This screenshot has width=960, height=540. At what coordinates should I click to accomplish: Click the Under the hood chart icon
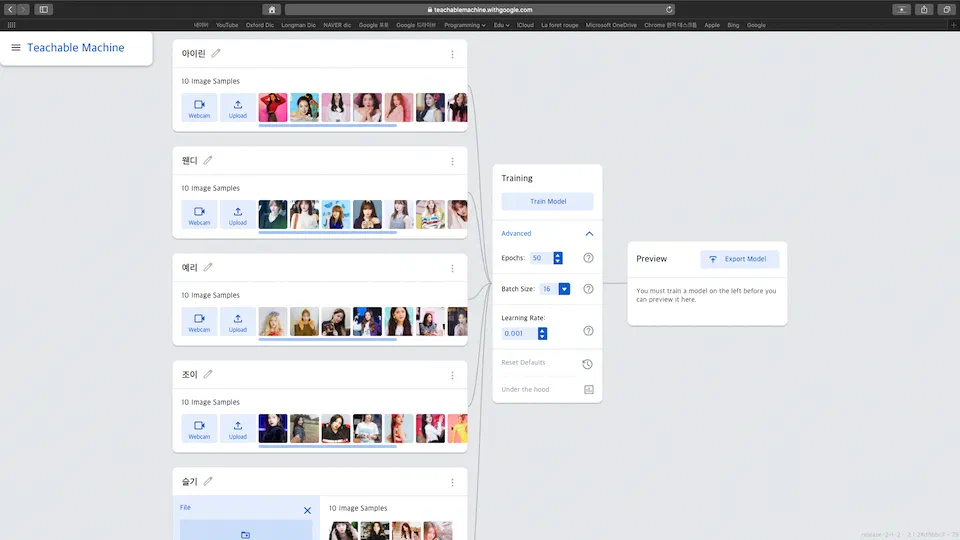pos(588,389)
